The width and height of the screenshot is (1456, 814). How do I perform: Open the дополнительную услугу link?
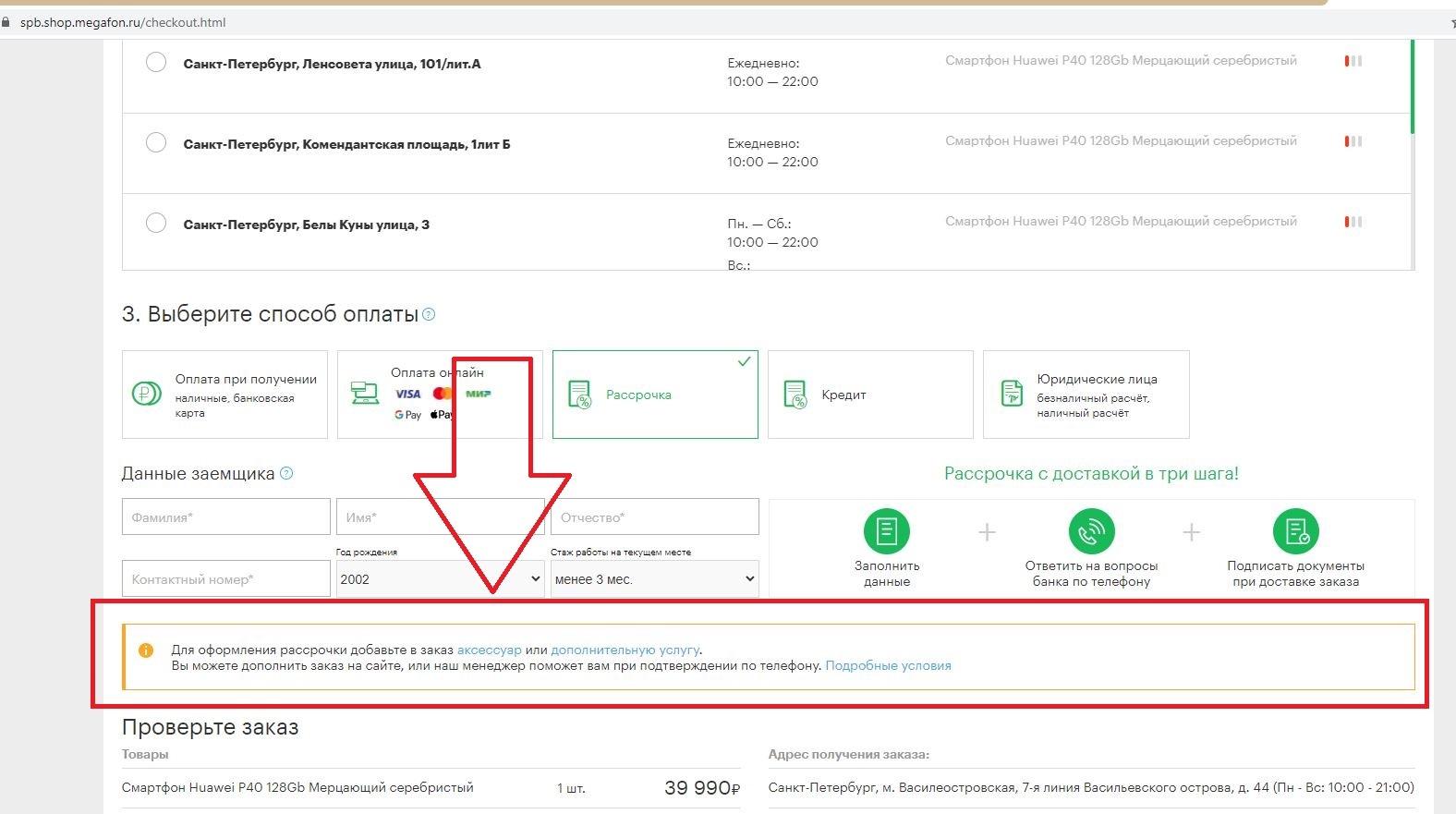click(625, 650)
